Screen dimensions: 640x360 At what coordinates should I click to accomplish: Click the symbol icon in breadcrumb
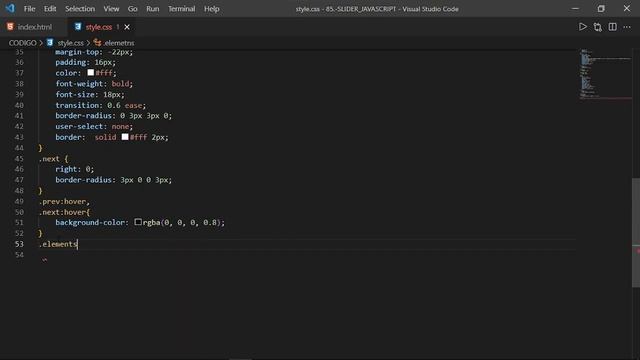97,42
